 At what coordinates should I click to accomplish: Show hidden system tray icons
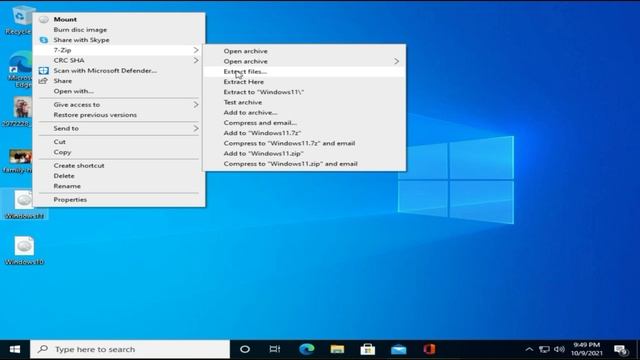tap(529, 349)
